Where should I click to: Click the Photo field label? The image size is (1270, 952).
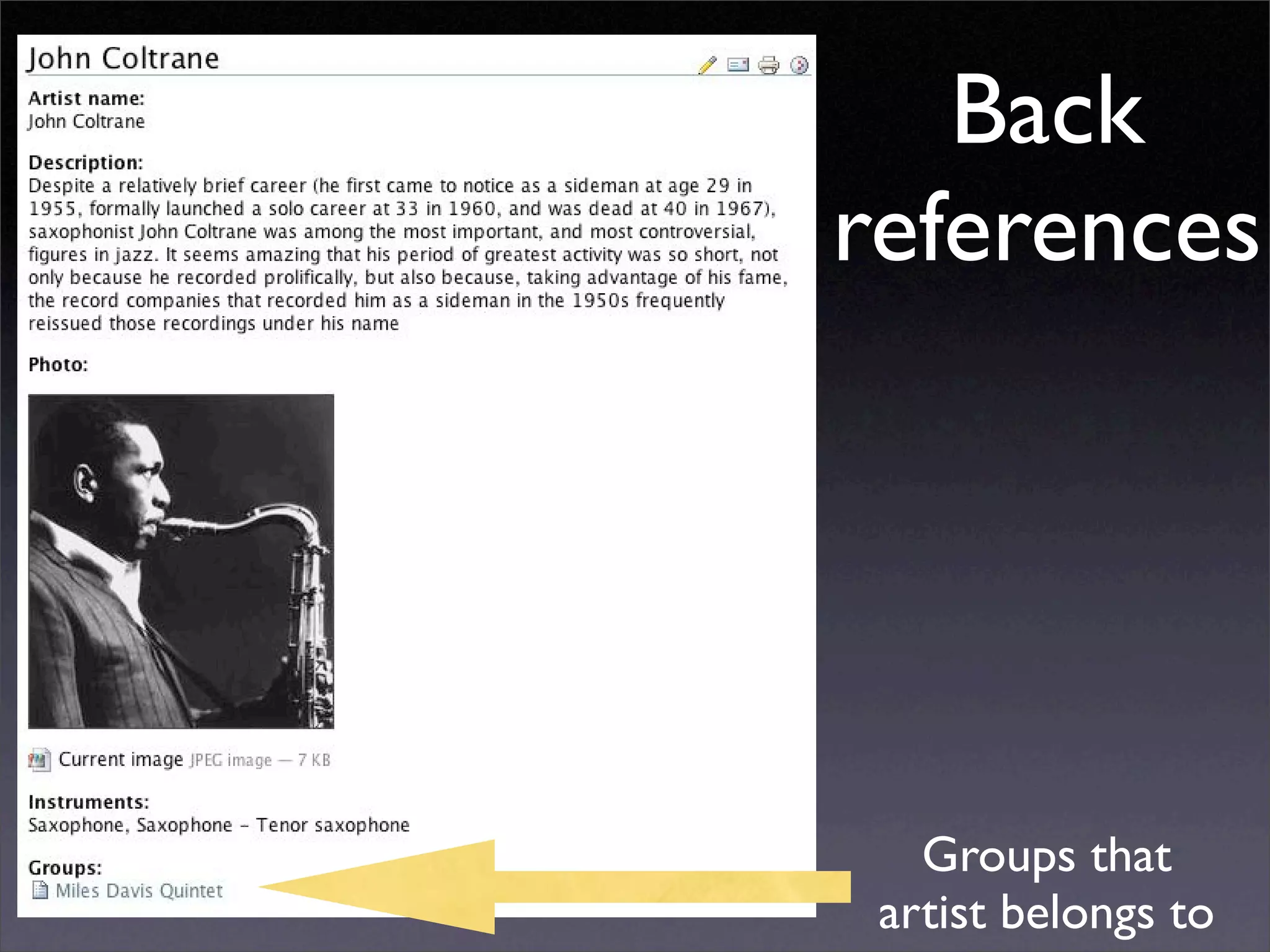[58, 364]
